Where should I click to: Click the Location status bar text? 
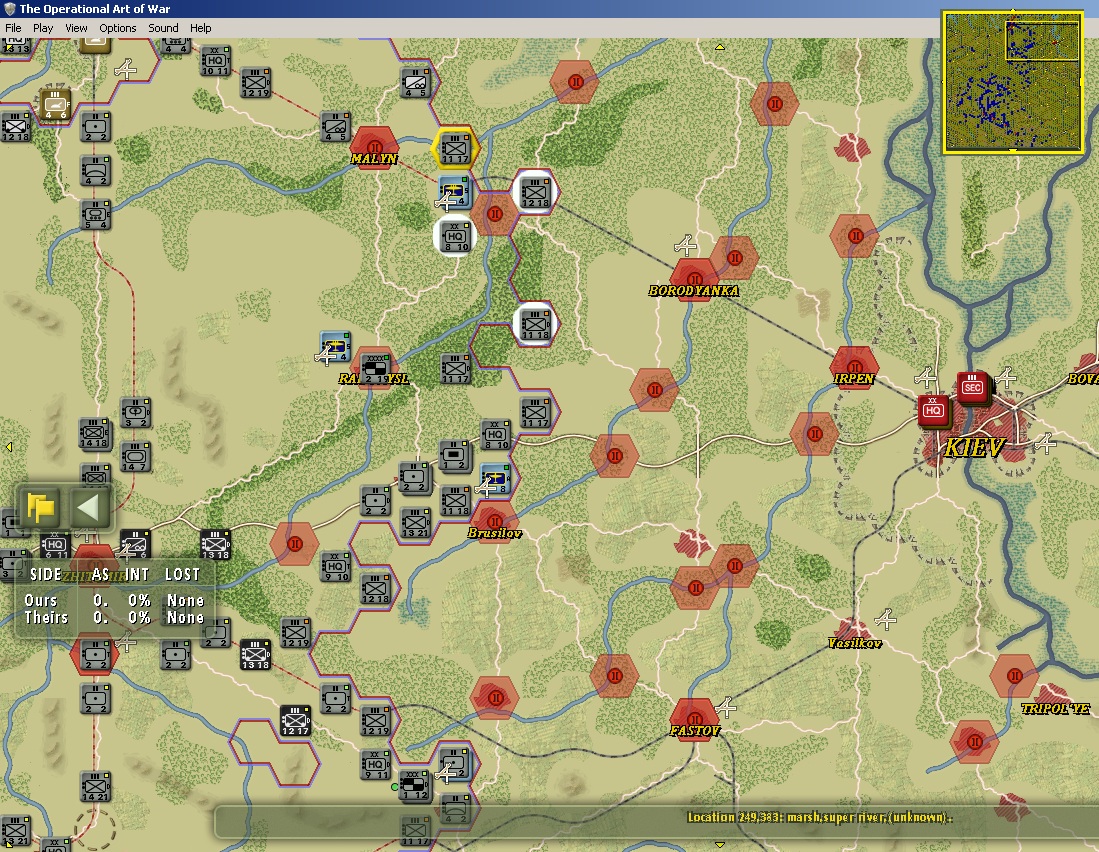coord(819,817)
